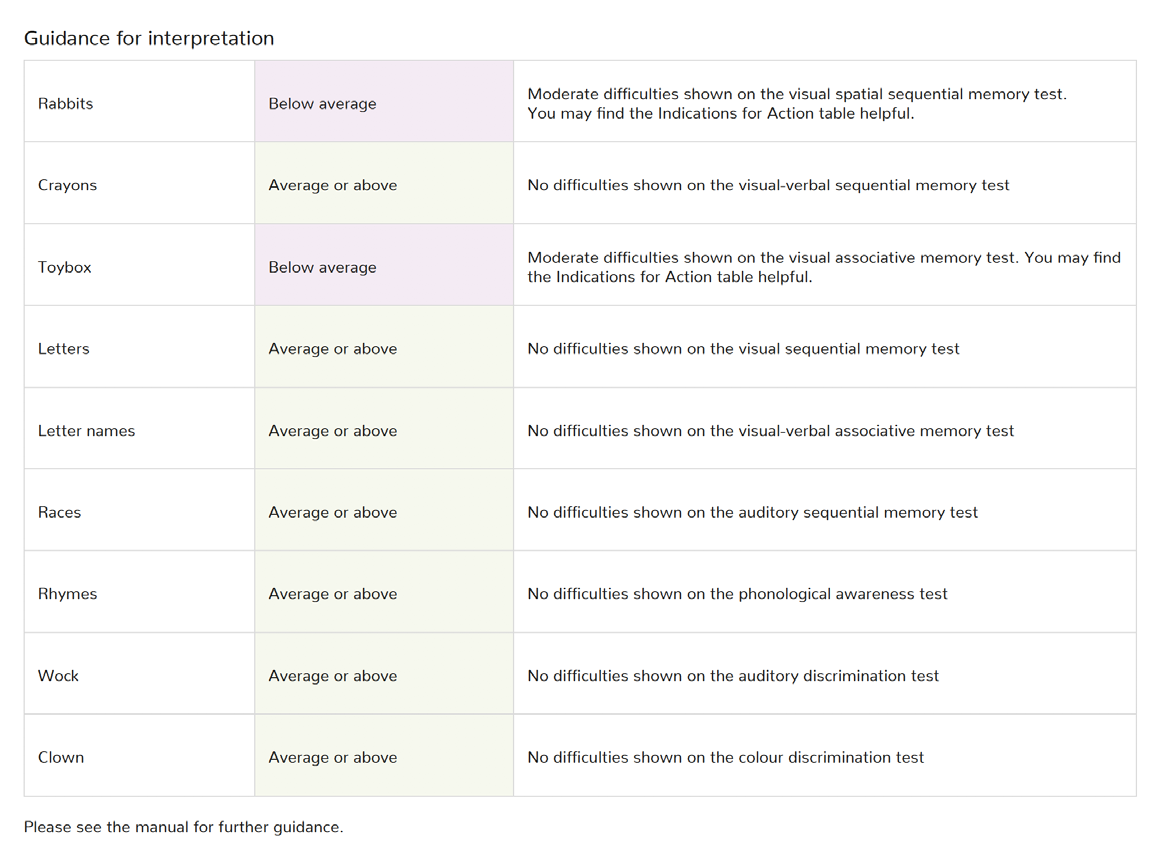Click 'Average or above' in the Letters row
Viewport: 1164px width, 849px height.
click(333, 349)
